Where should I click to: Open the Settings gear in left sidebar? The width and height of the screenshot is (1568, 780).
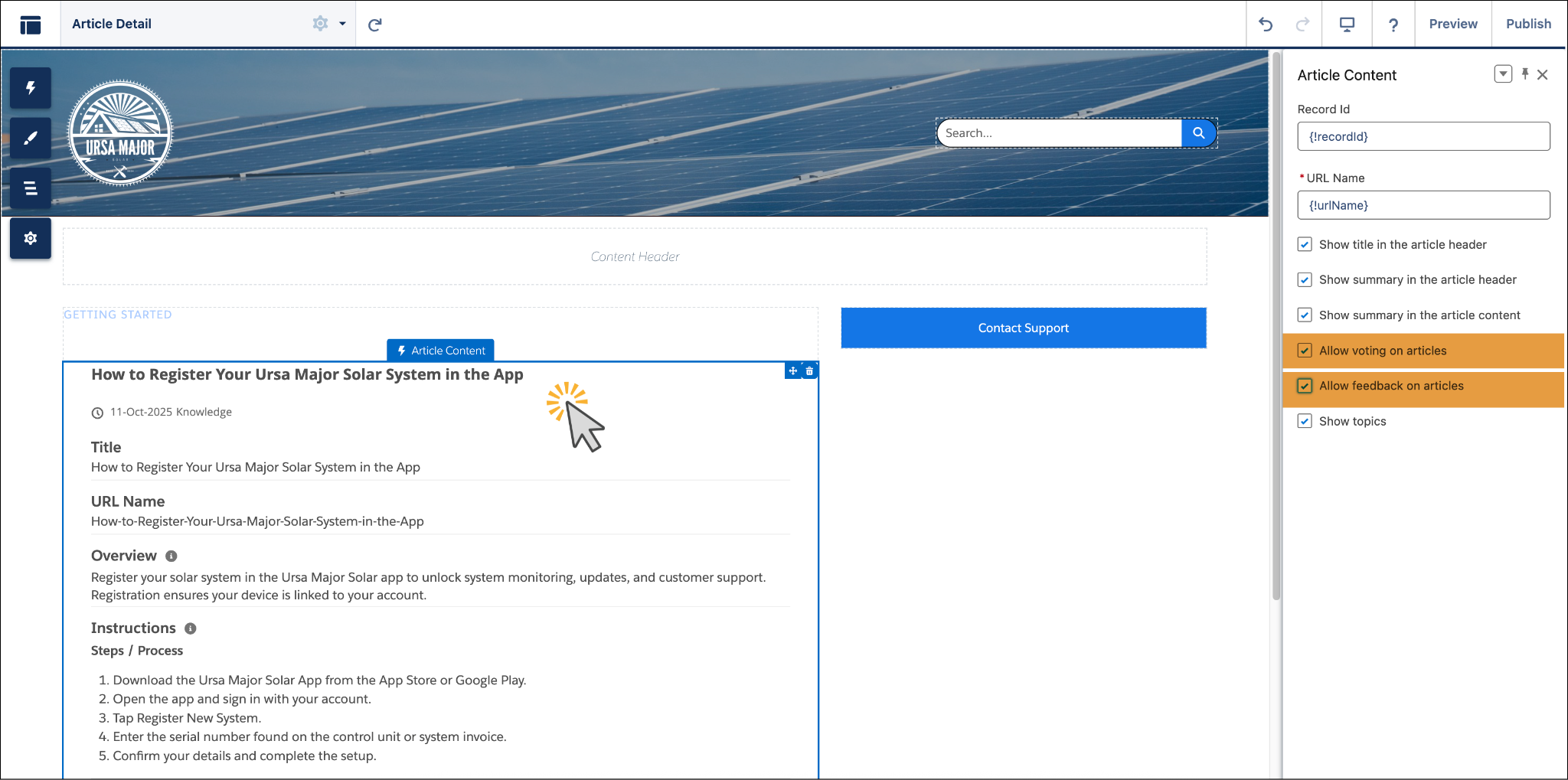pyautogui.click(x=31, y=238)
